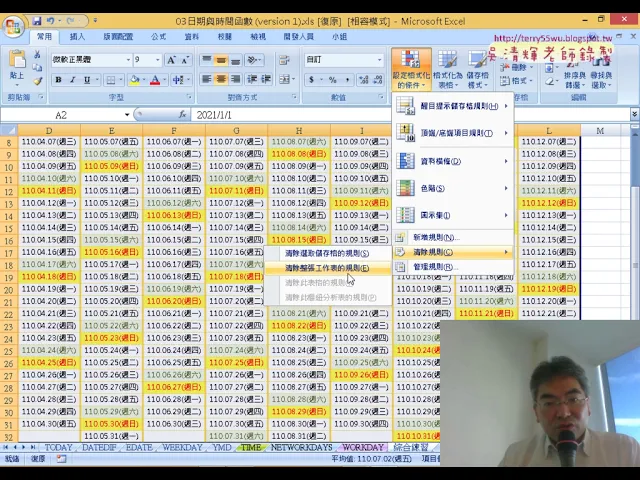Align text right
Image resolution: width=640 pixels, height=480 pixels.
(235, 79)
